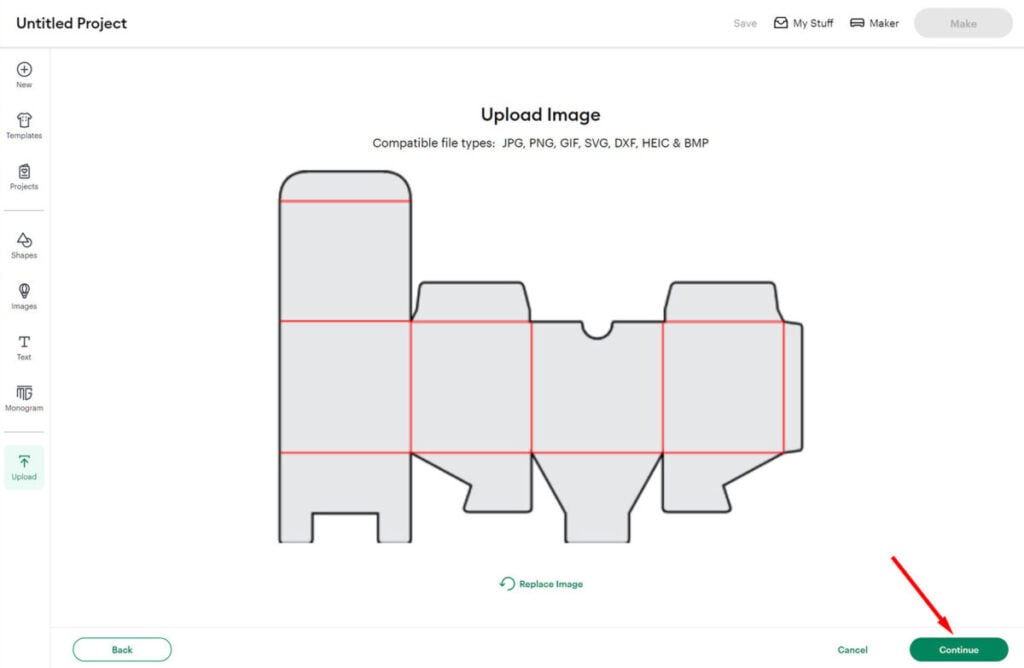Open the Monogram tool
Screen dimensions: 1024x668
pos(24,394)
